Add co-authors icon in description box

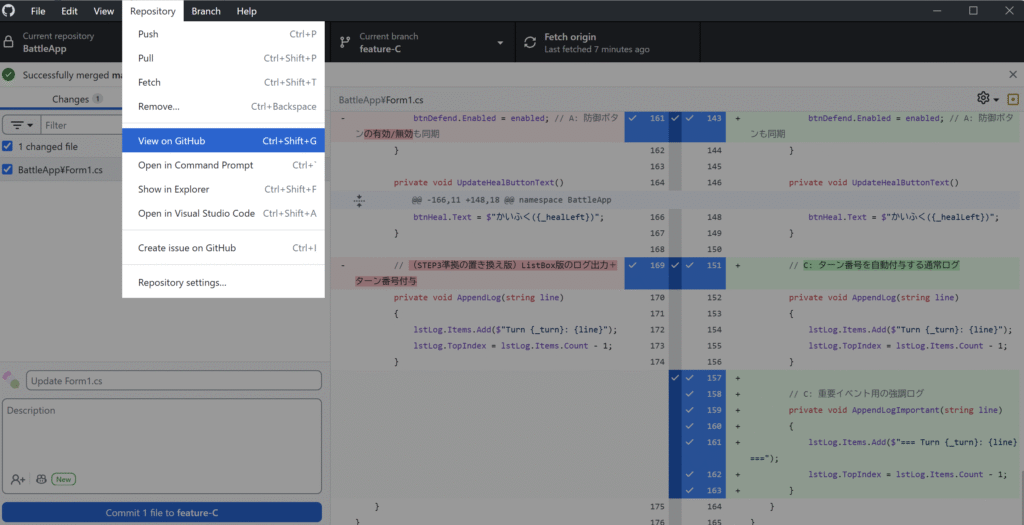coord(18,479)
